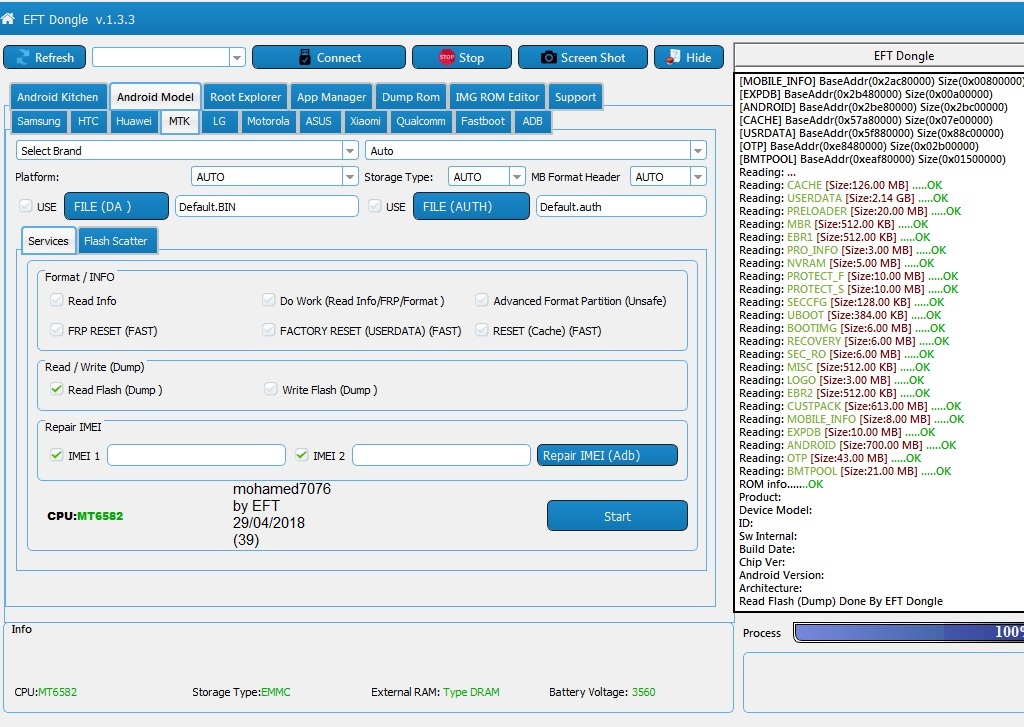Click green MT6582 value in Info panel
The image size is (1024, 727).
pos(57,692)
